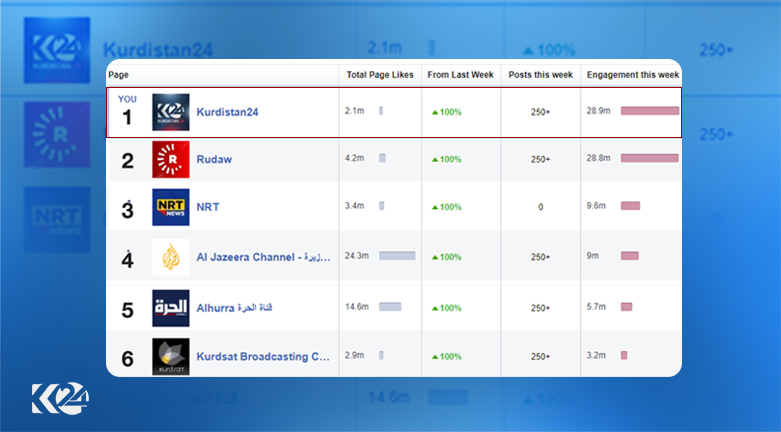The height and width of the screenshot is (432, 781).
Task: Click the Total Page Likes column header
Action: click(x=380, y=75)
